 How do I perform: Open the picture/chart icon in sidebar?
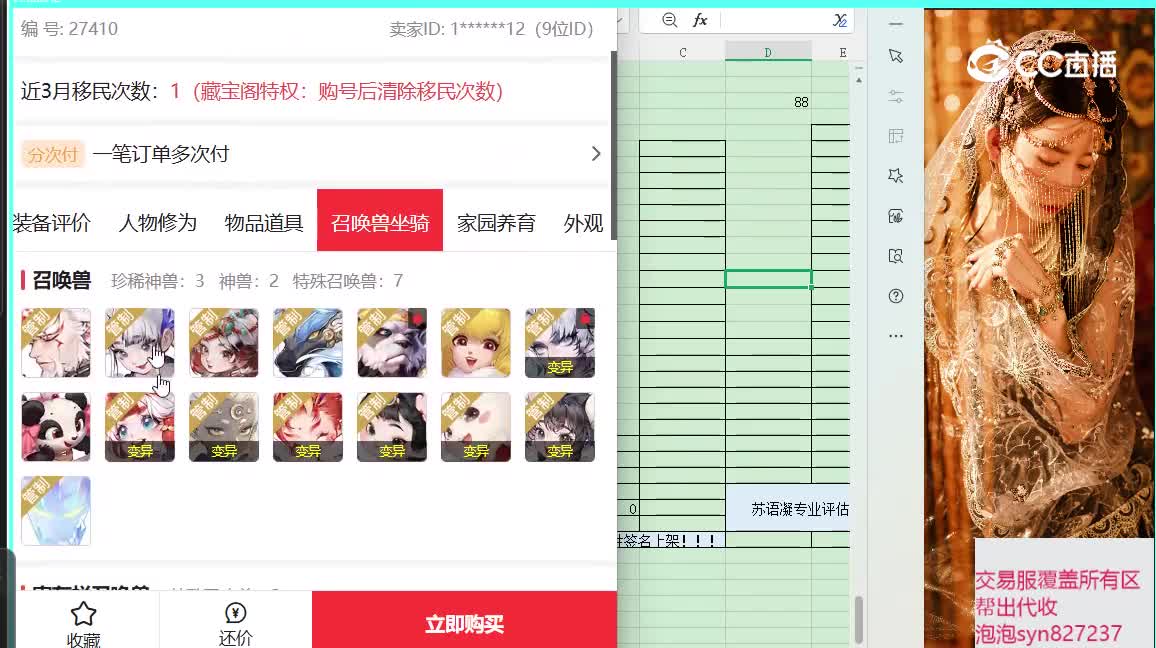coord(896,216)
